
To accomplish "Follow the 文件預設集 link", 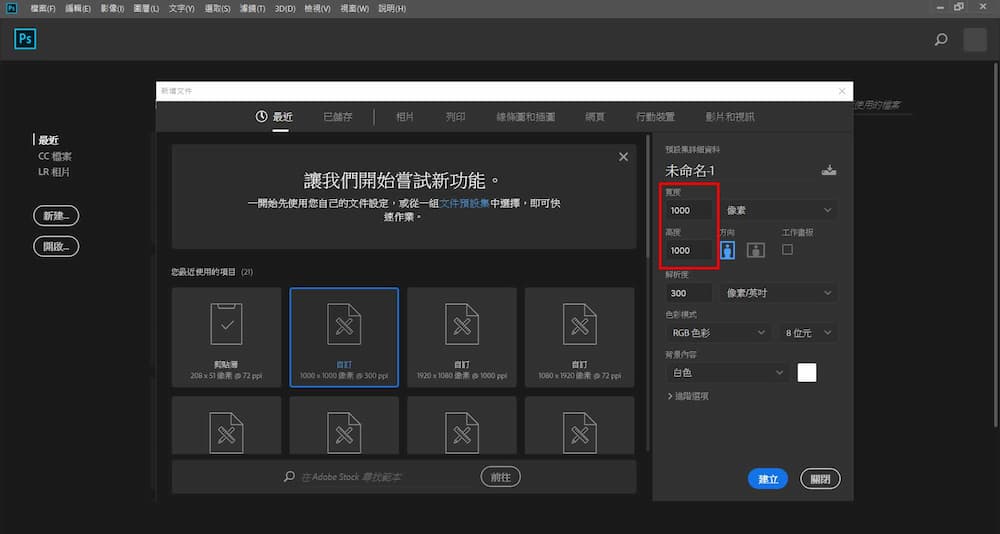I will pyautogui.click(x=465, y=204).
